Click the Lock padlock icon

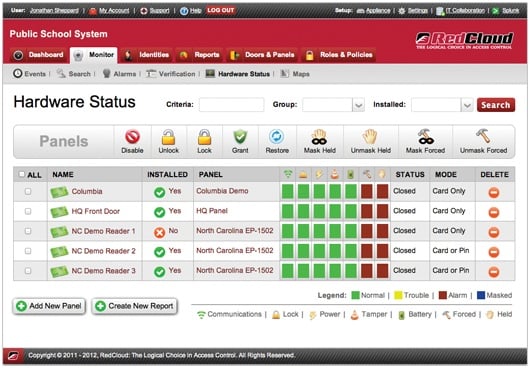(x=204, y=137)
